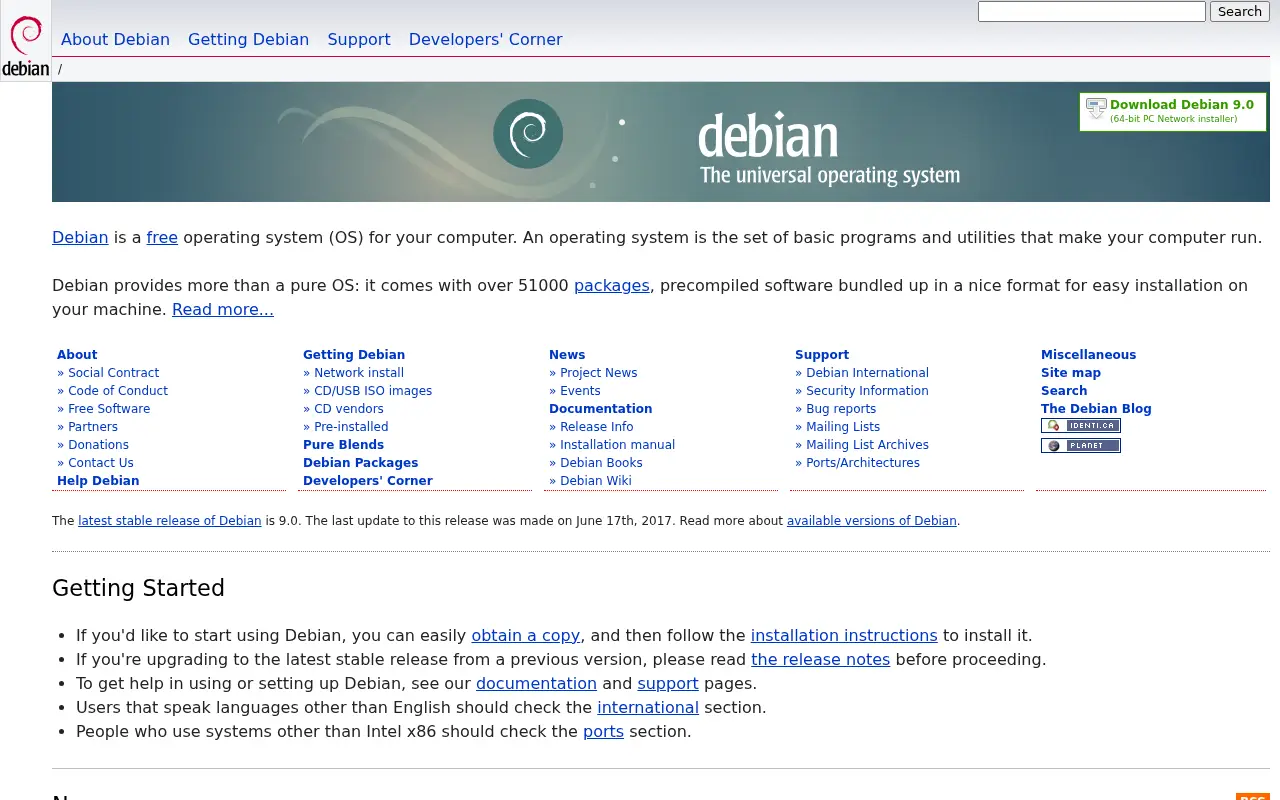Open Mailing List Archives link
Viewport: 1280px width, 800px height.
(867, 445)
